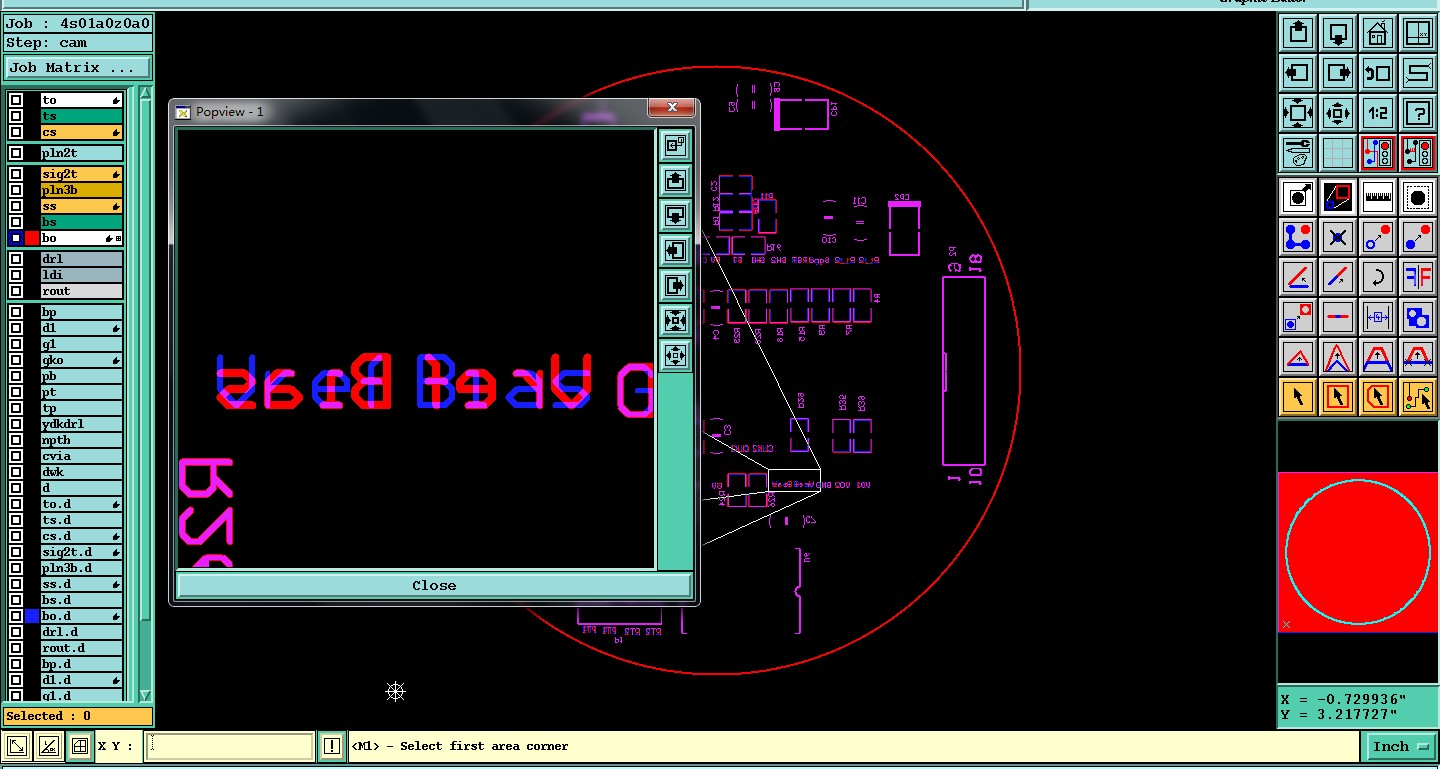This screenshot has height=769, width=1440.
Task: Pan the view down with arrow icon
Action: coord(1338,33)
